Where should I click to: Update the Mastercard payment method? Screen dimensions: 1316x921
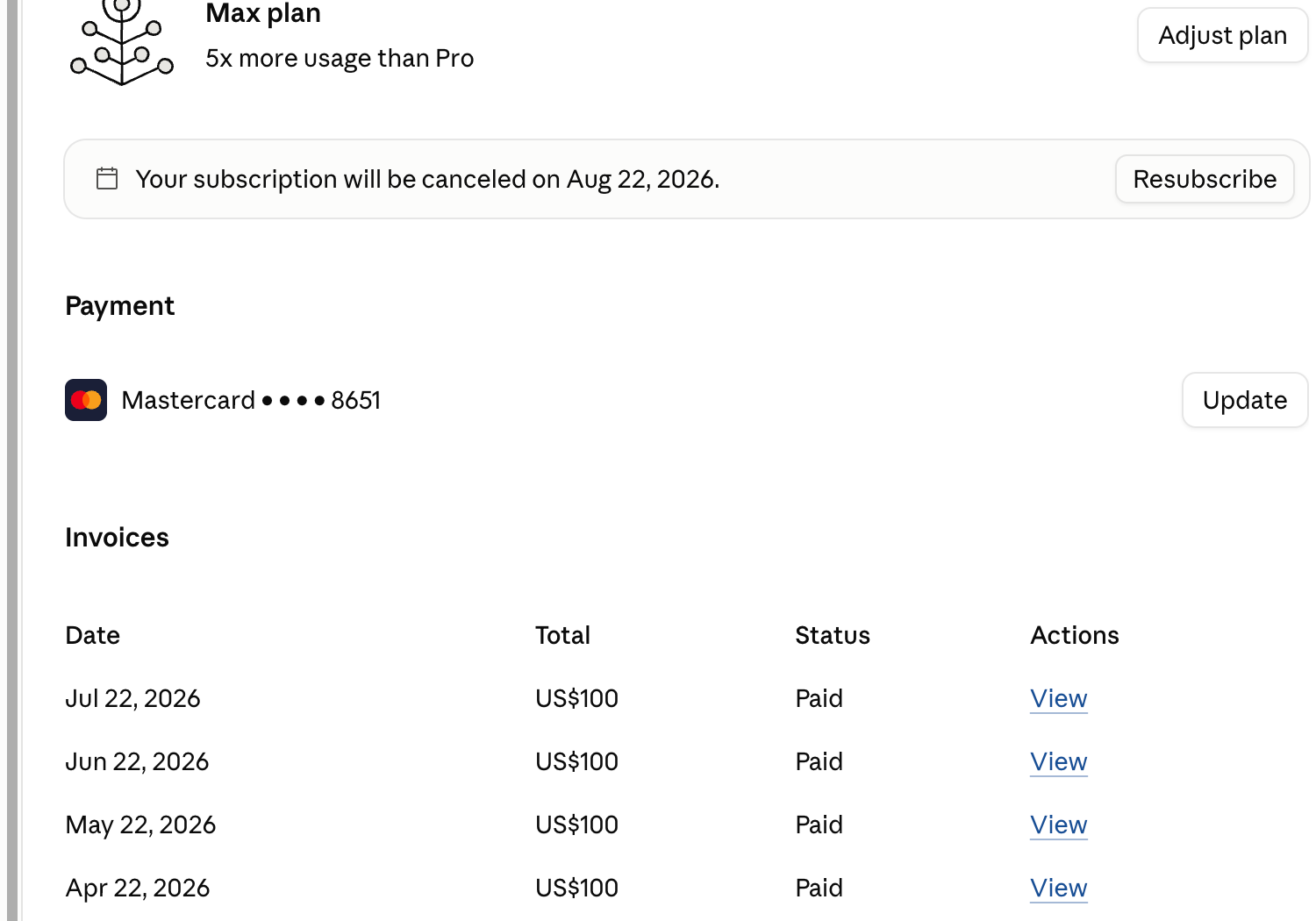1245,400
